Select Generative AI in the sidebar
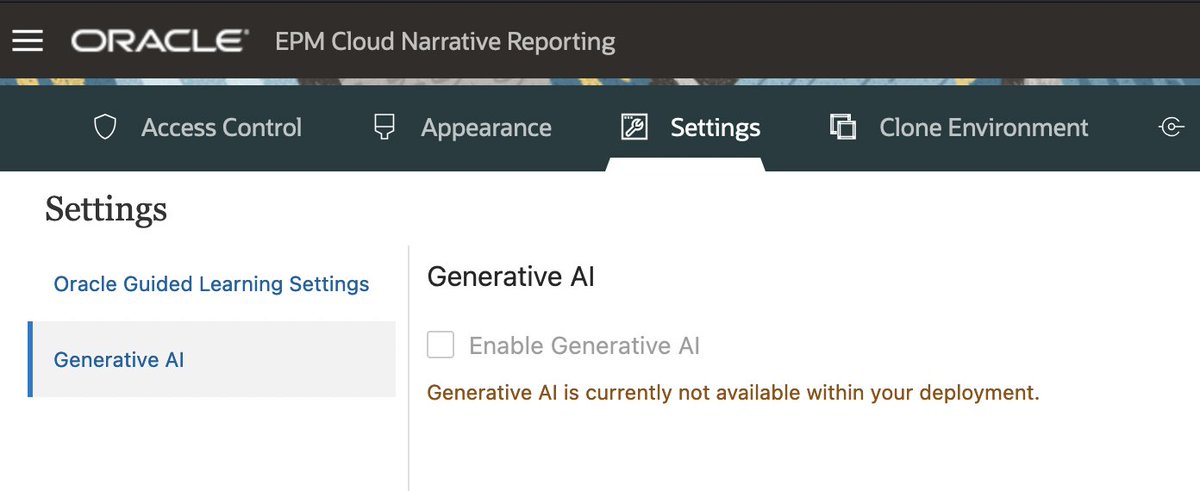Image resolution: width=1200 pixels, height=491 pixels. pyautogui.click(x=212, y=359)
